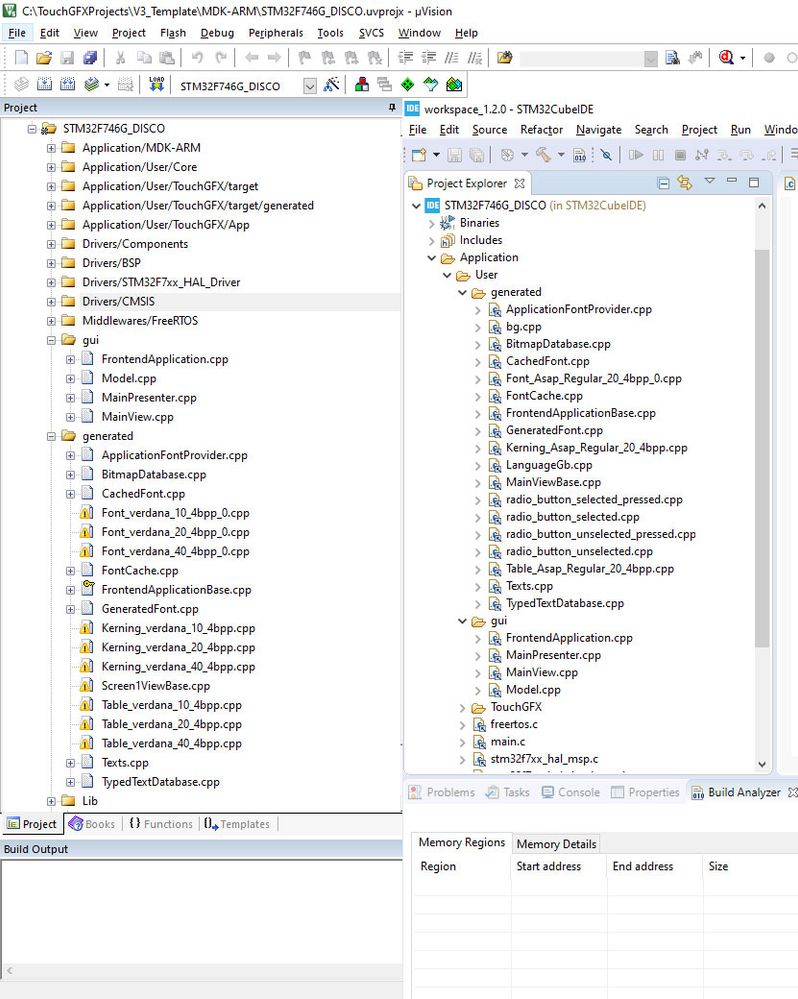Image resolution: width=798 pixels, height=999 pixels.
Task: Click the Build Output horizontal scroll left arrow
Action: 9,971
